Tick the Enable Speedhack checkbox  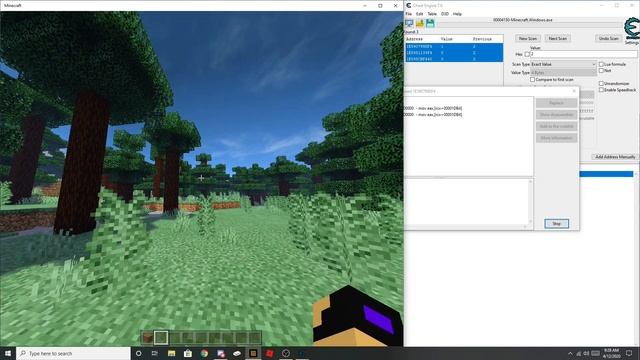[601, 89]
